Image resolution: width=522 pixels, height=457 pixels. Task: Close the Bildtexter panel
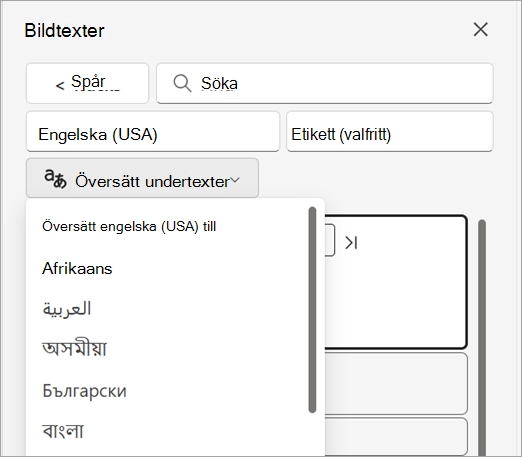tap(480, 30)
